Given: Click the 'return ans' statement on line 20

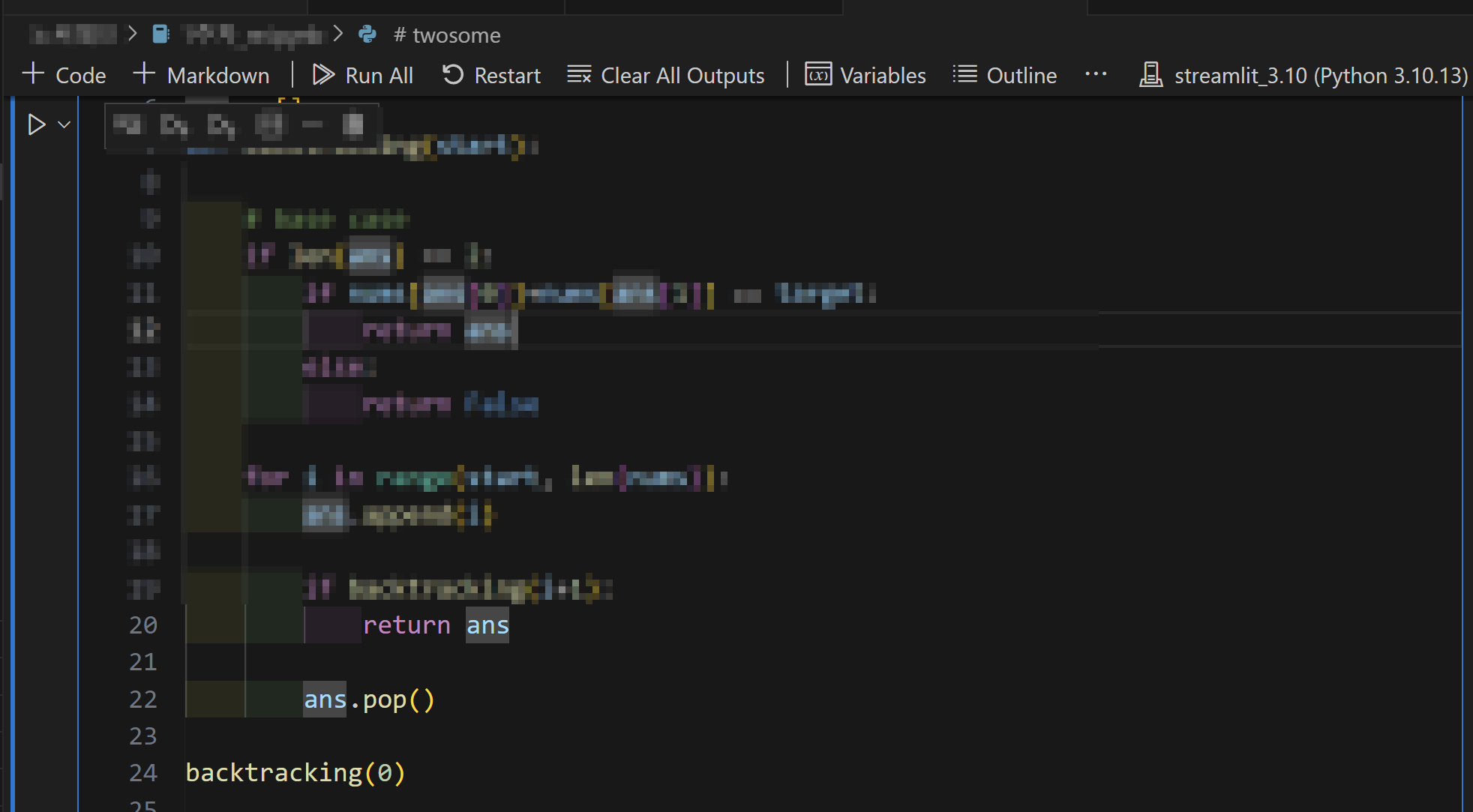Looking at the screenshot, I should tap(435, 625).
